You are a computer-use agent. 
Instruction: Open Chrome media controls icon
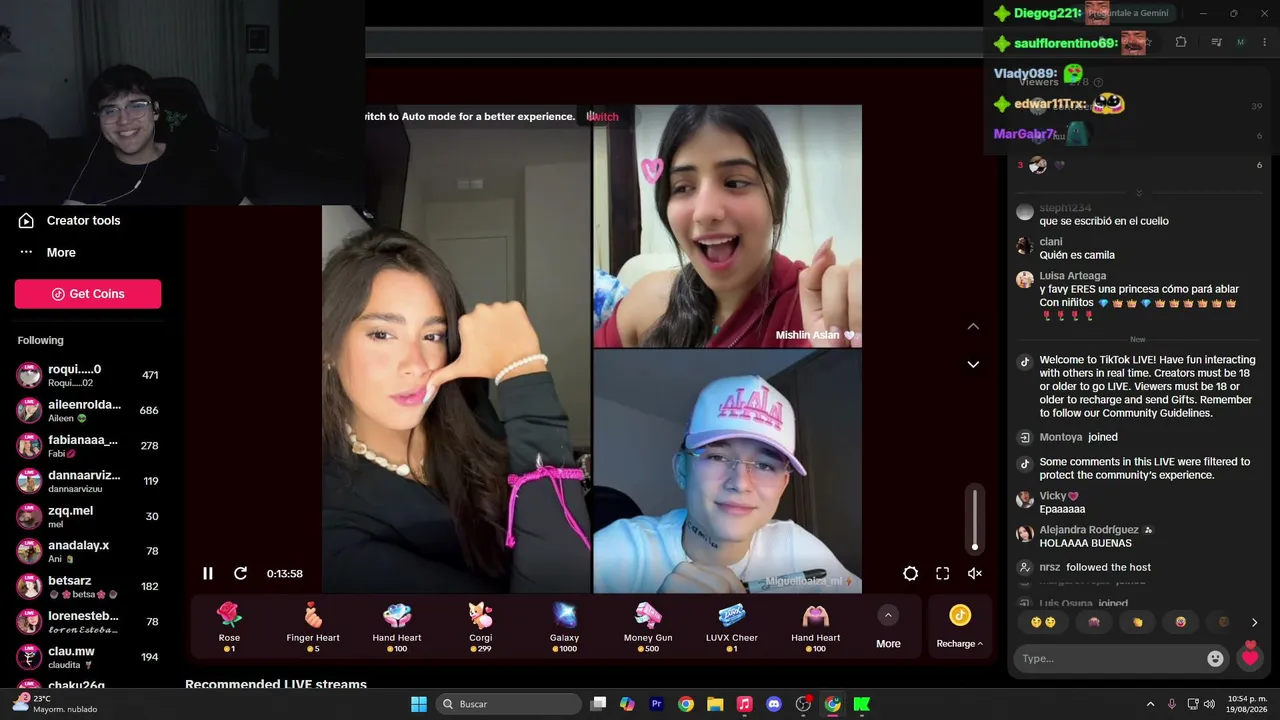[x=1216, y=42]
